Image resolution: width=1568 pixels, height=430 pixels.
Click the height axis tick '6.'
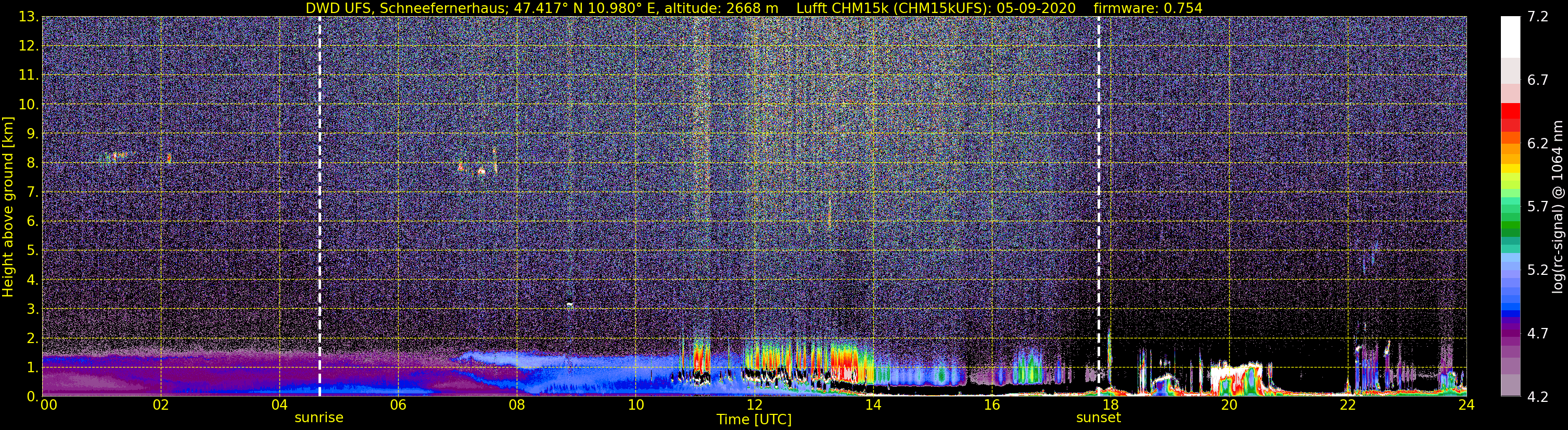coord(32,221)
